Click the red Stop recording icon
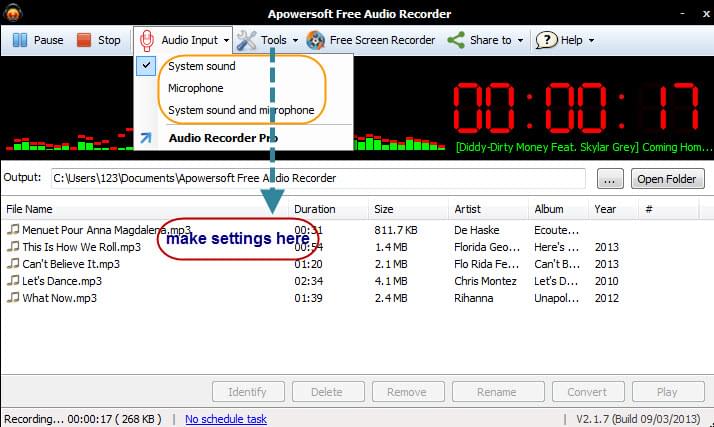 pos(83,40)
